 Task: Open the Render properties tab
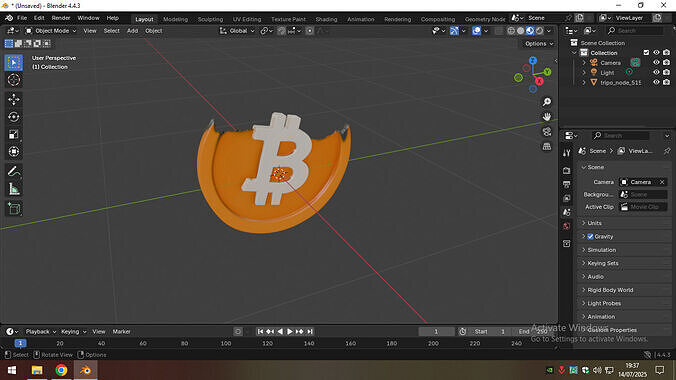(x=566, y=171)
